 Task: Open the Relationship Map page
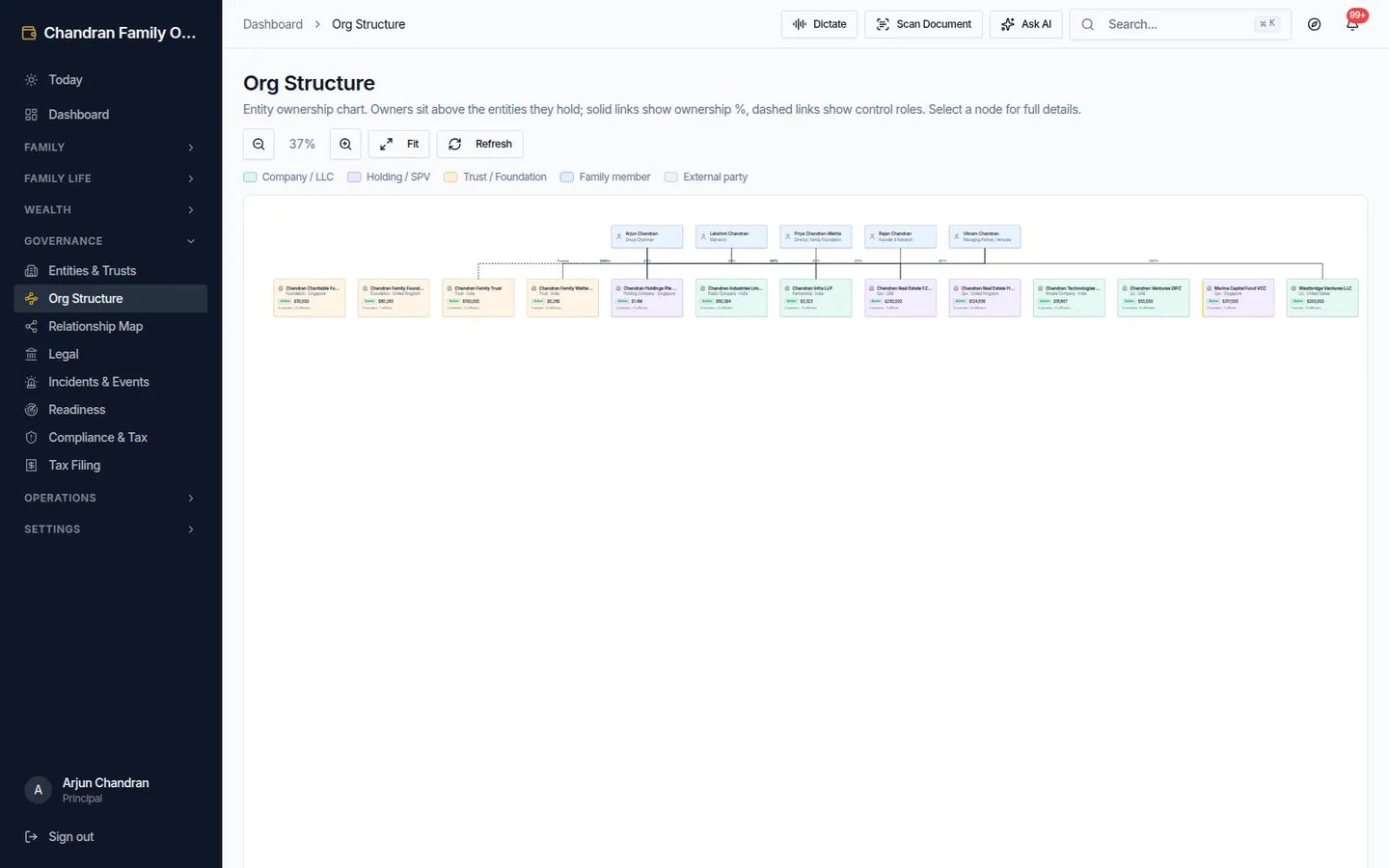click(111, 327)
